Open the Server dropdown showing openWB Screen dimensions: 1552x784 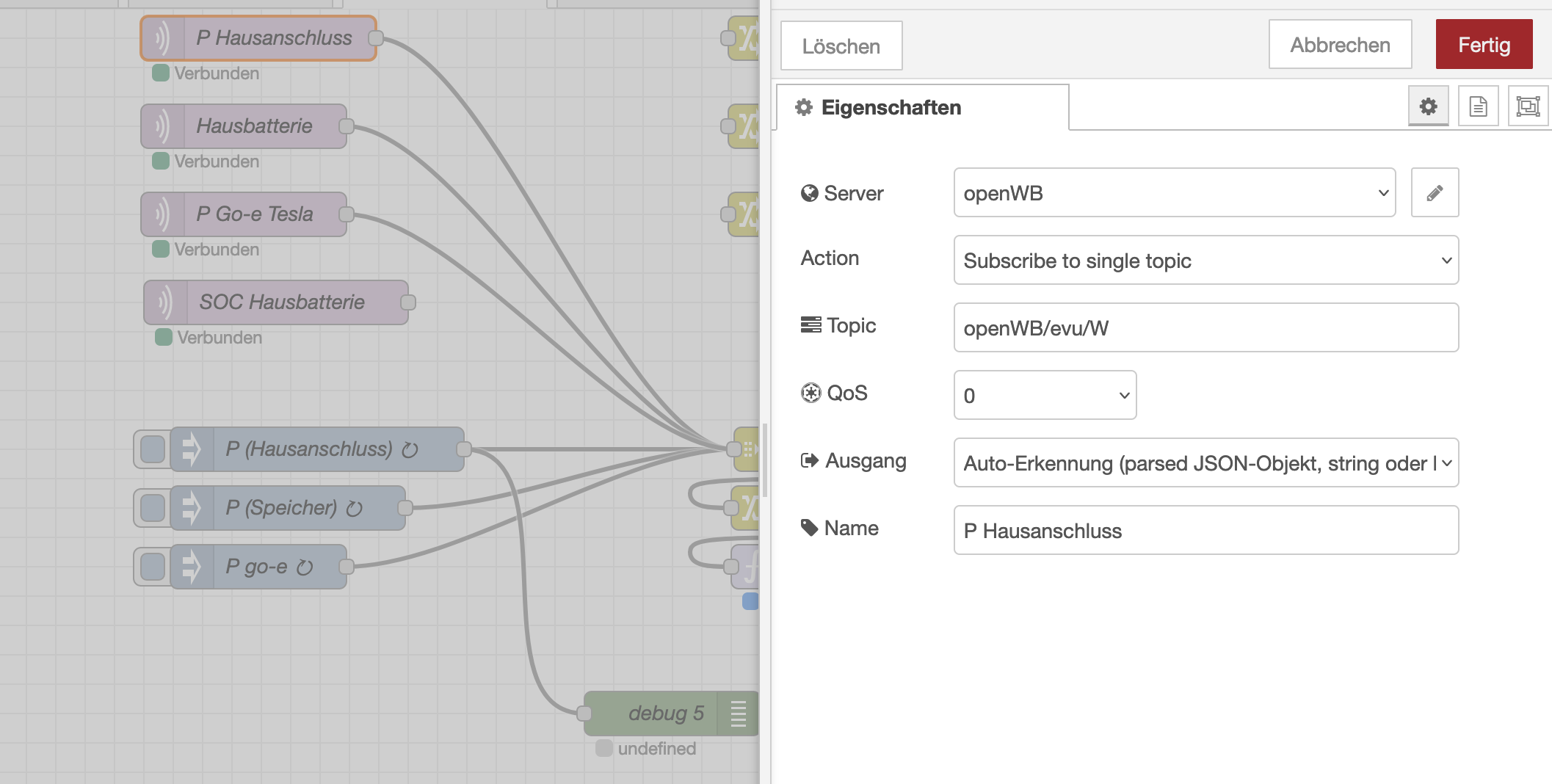pos(1174,193)
